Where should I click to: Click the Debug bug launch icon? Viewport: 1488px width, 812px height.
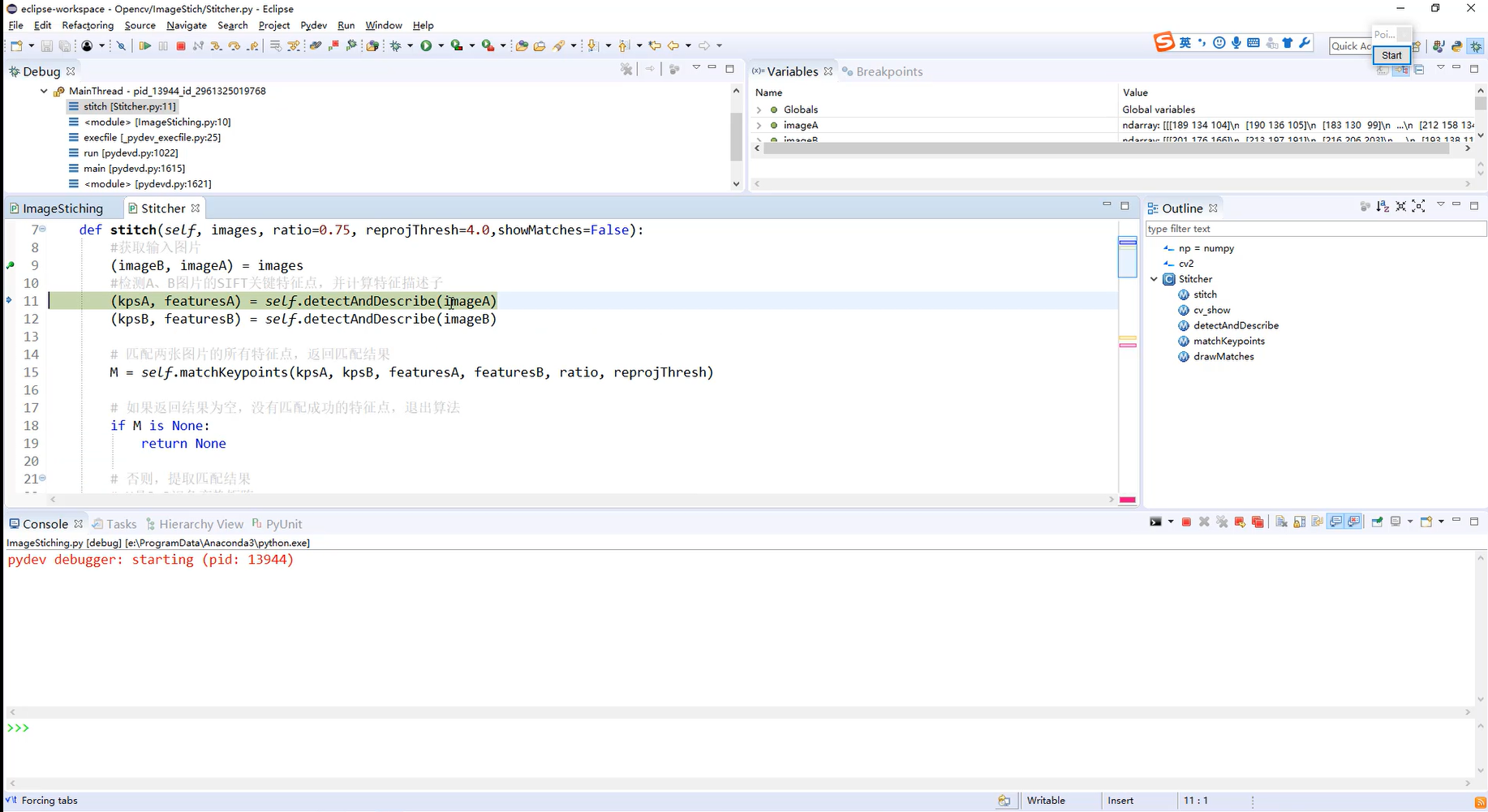pos(396,46)
